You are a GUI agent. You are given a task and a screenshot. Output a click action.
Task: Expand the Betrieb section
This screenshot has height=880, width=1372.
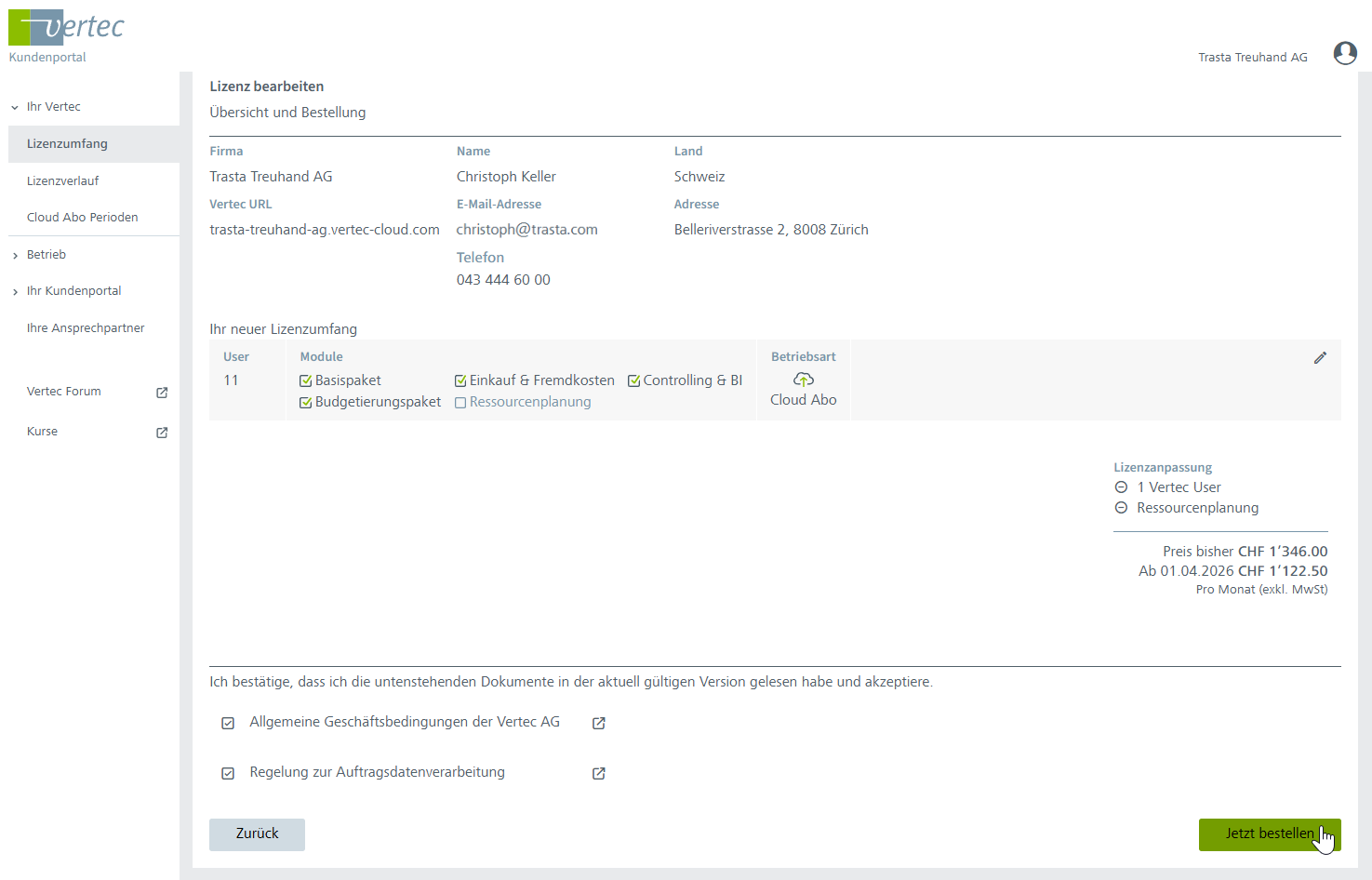[x=15, y=256]
